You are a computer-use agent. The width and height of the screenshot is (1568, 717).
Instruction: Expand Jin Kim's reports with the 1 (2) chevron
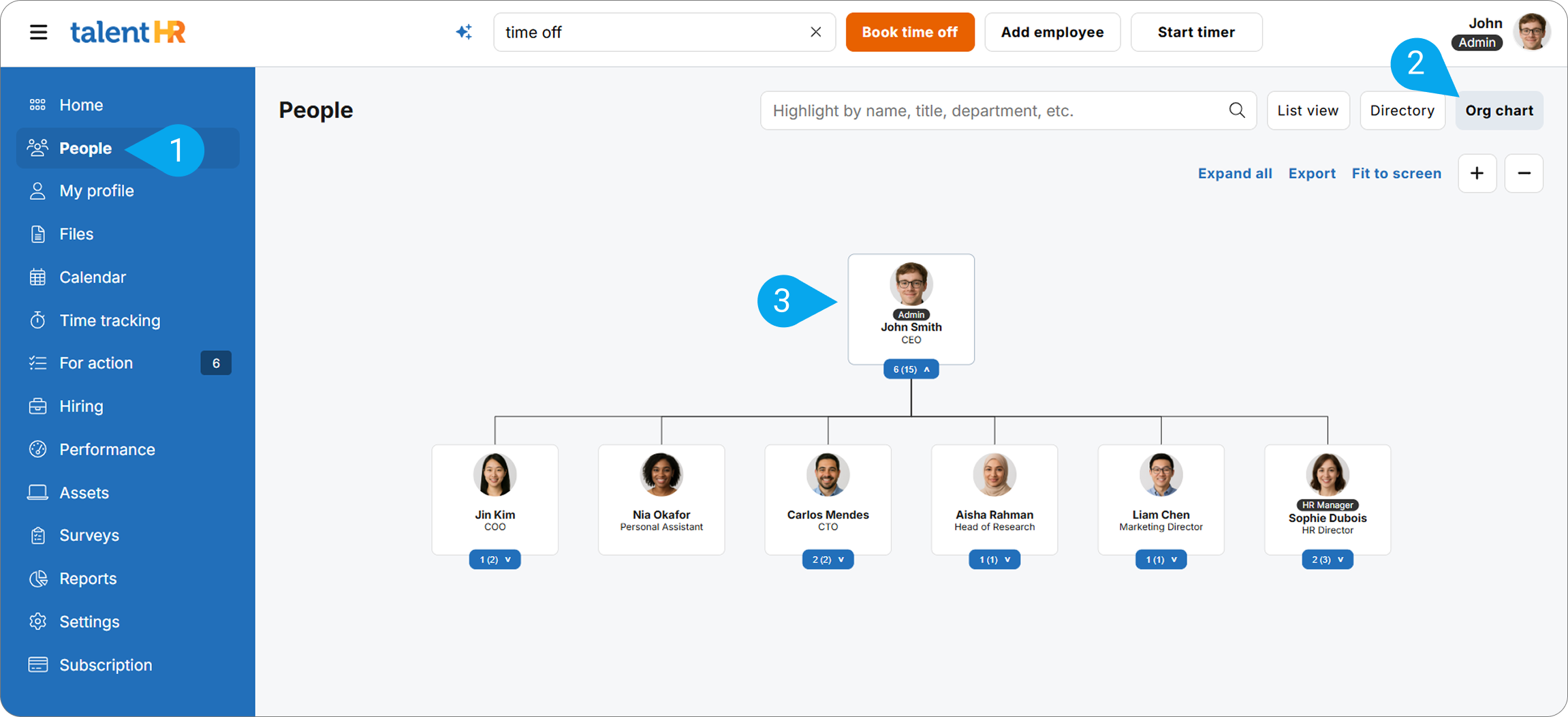(x=495, y=559)
